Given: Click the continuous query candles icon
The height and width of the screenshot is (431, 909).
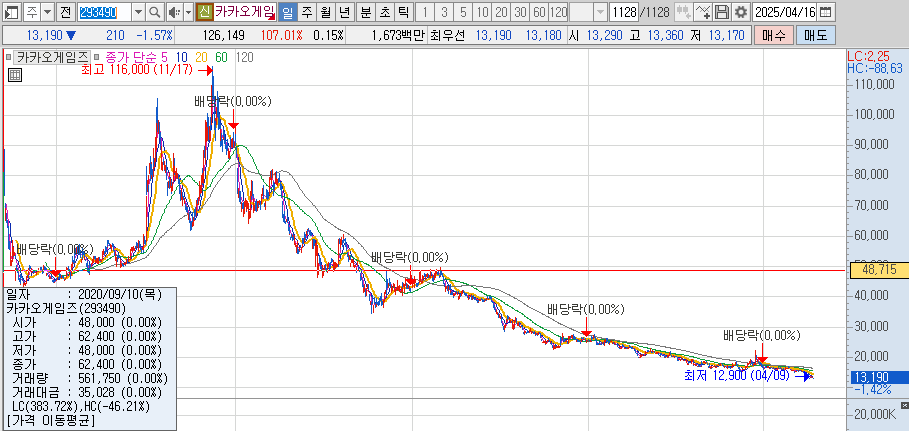Looking at the screenshot, I should point(683,12).
